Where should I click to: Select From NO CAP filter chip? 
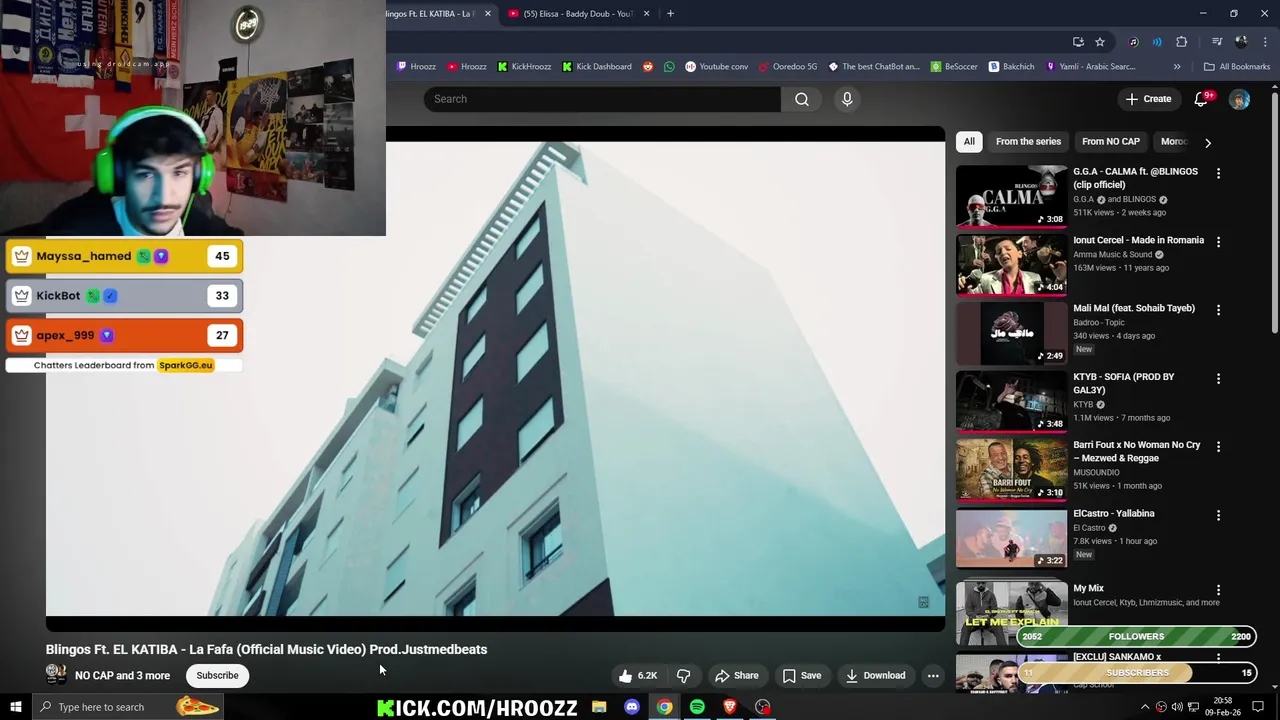point(1111,142)
